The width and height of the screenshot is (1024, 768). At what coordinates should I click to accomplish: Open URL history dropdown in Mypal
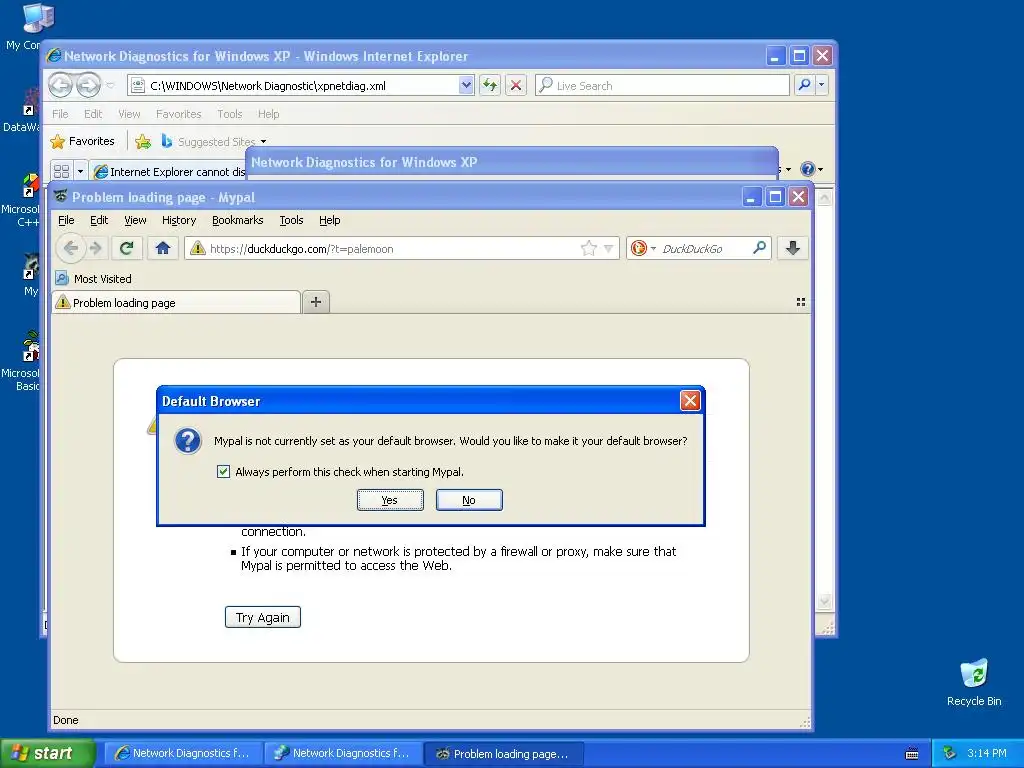point(609,249)
